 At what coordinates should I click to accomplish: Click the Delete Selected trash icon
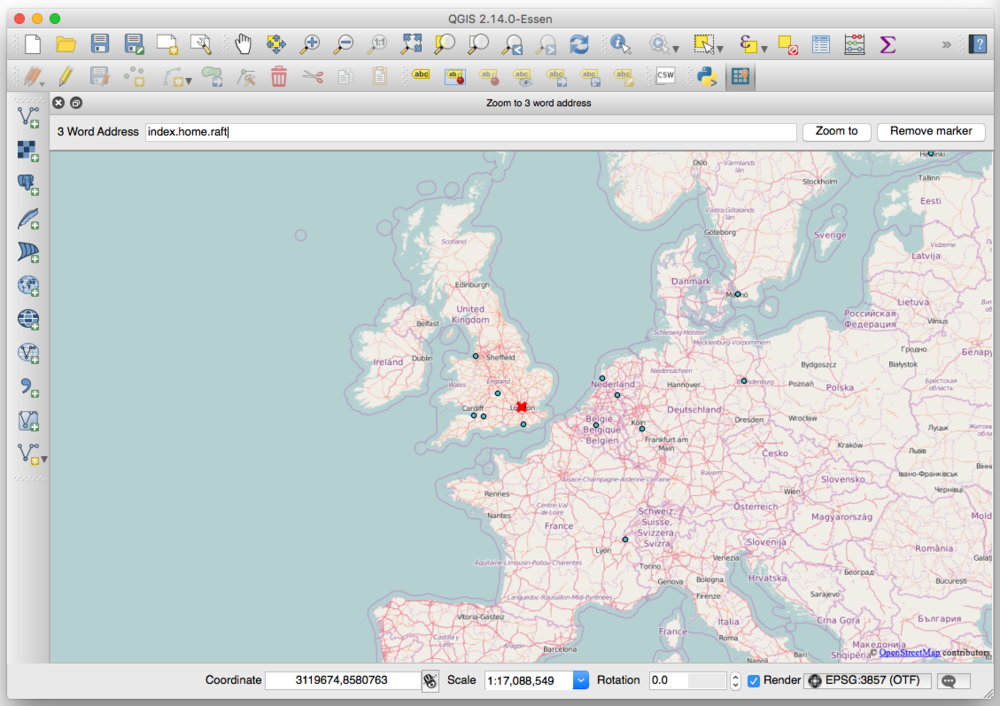[x=279, y=77]
